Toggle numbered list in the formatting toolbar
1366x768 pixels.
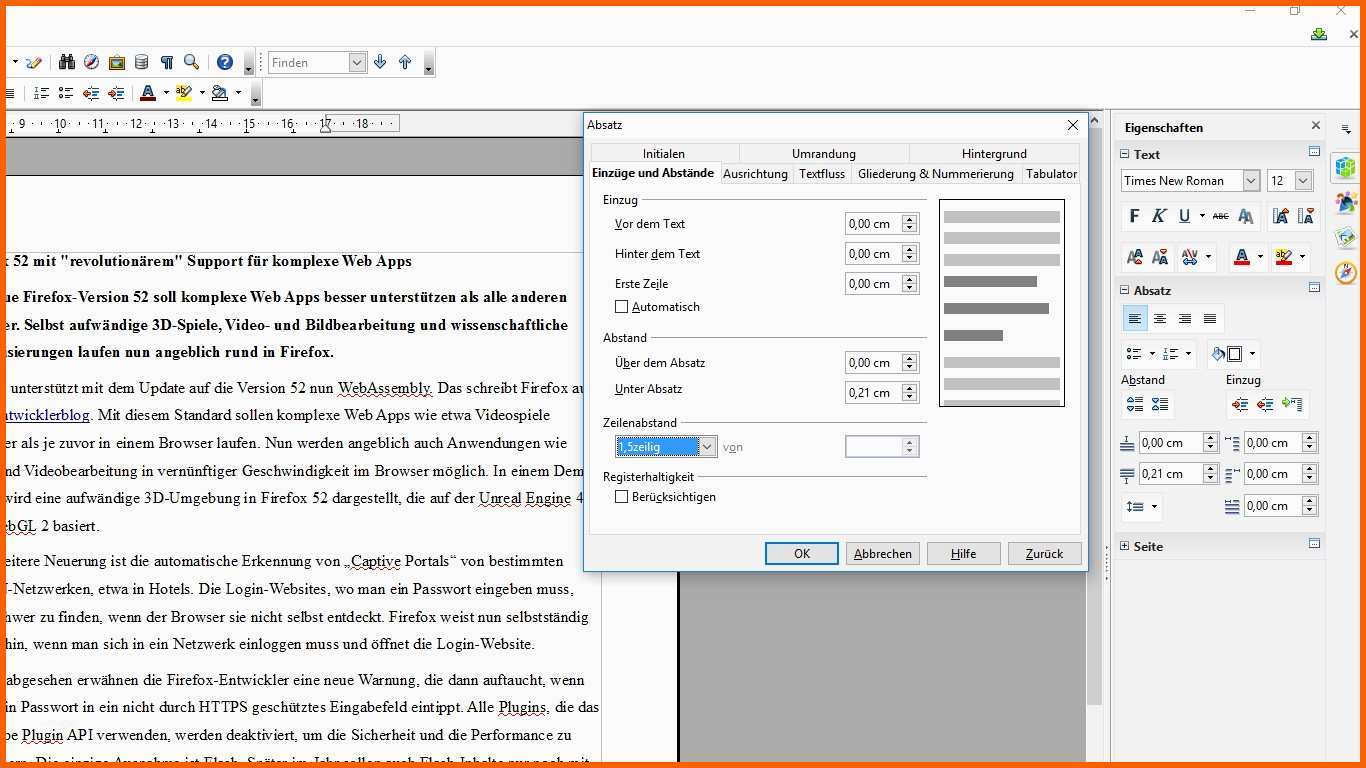click(x=42, y=93)
